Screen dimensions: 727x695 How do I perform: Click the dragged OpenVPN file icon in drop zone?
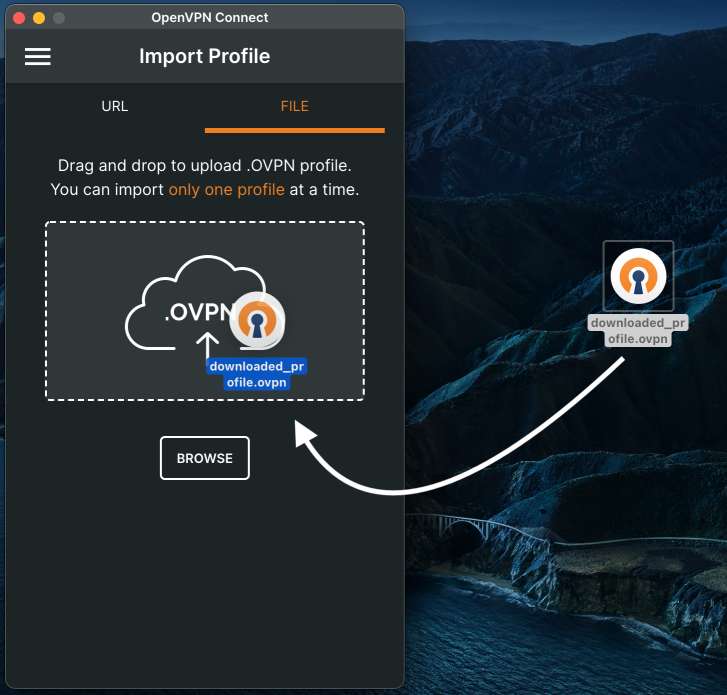click(257, 320)
